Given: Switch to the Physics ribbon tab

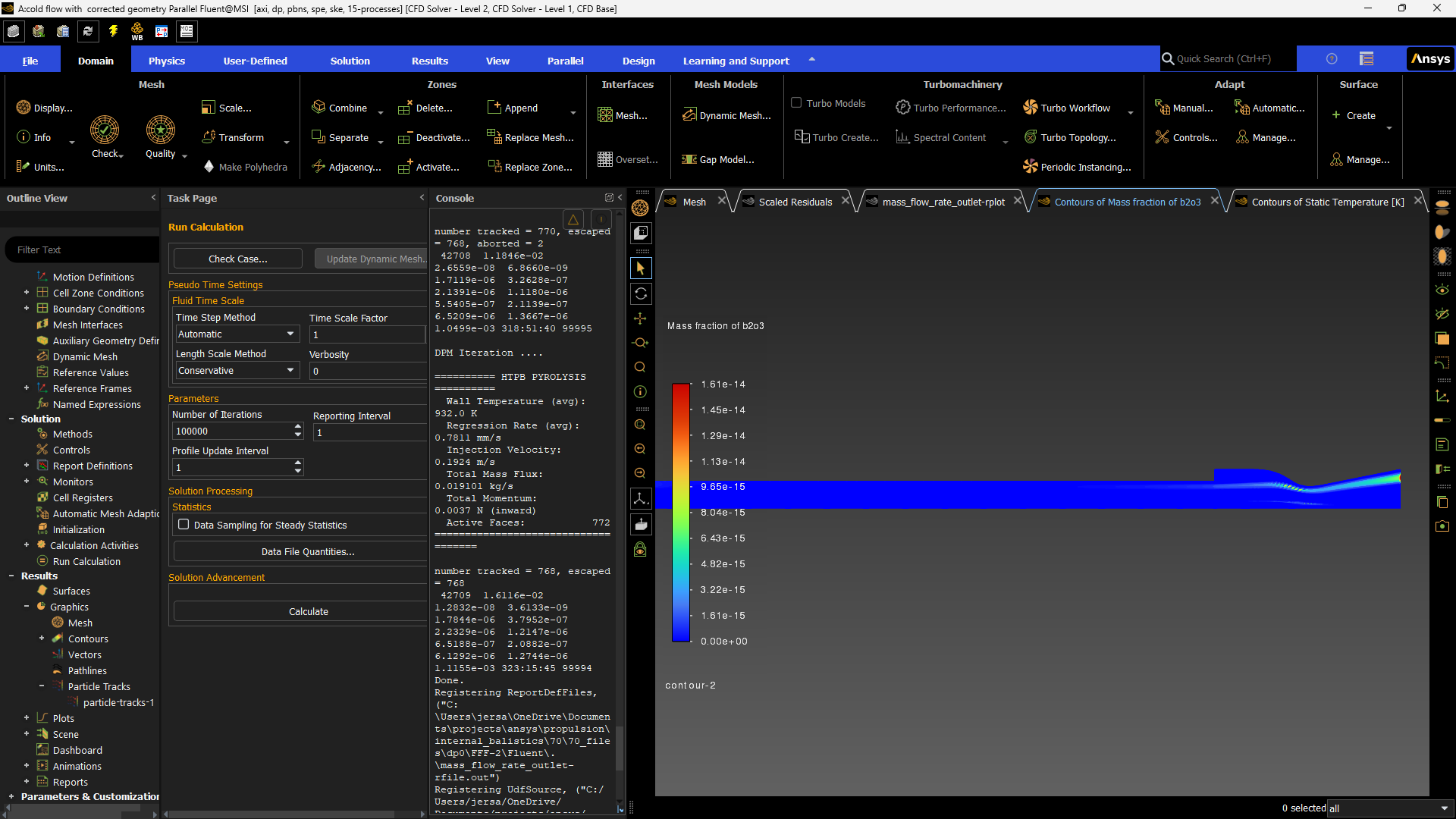Looking at the screenshot, I should (166, 61).
